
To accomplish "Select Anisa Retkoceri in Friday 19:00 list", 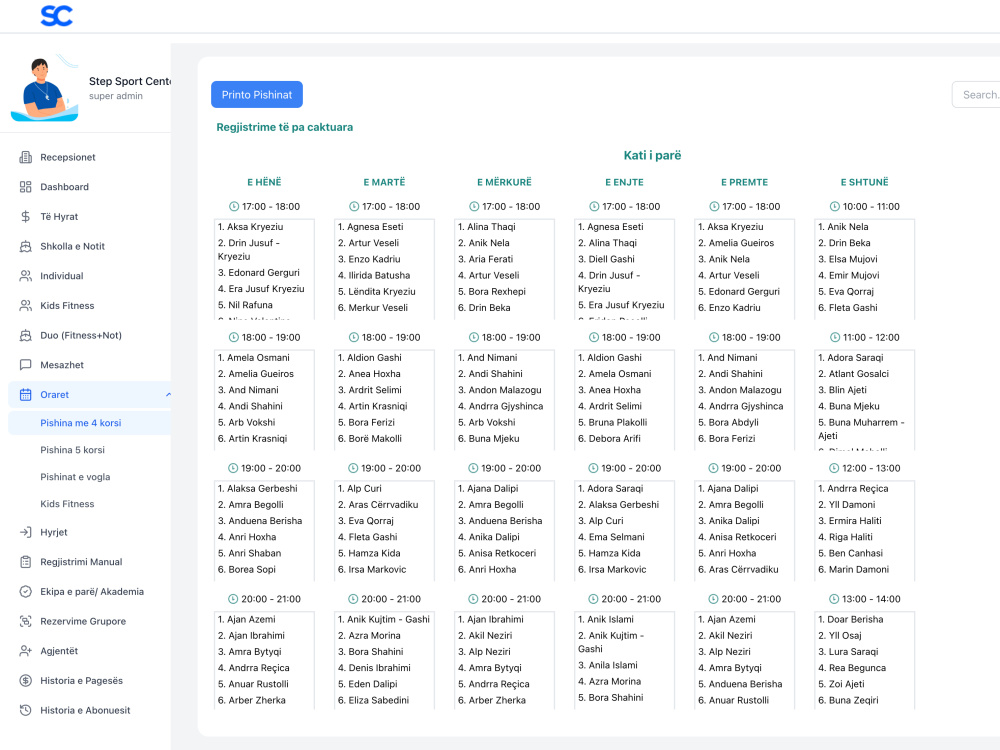I will (x=737, y=537).
